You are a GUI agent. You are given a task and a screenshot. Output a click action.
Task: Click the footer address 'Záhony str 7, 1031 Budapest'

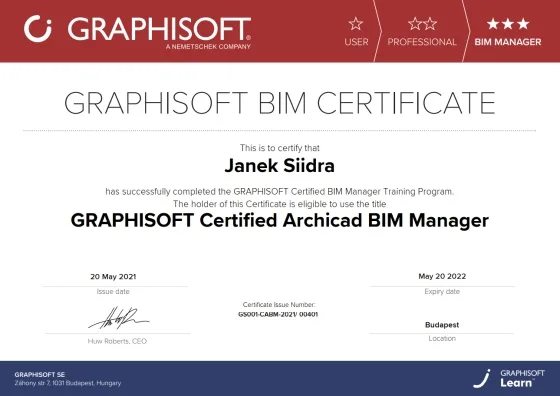click(x=68, y=383)
